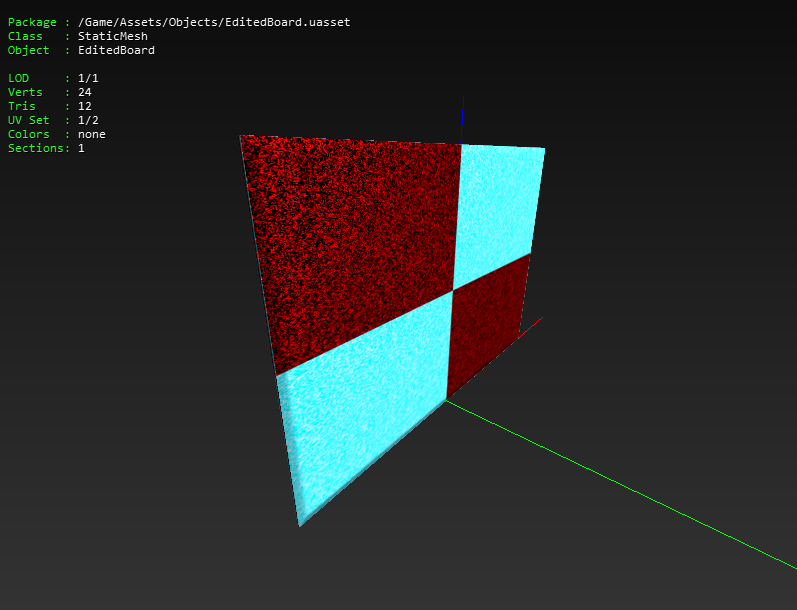Click the Sections value 1
797x610 pixels.
pyautogui.click(x=81, y=148)
